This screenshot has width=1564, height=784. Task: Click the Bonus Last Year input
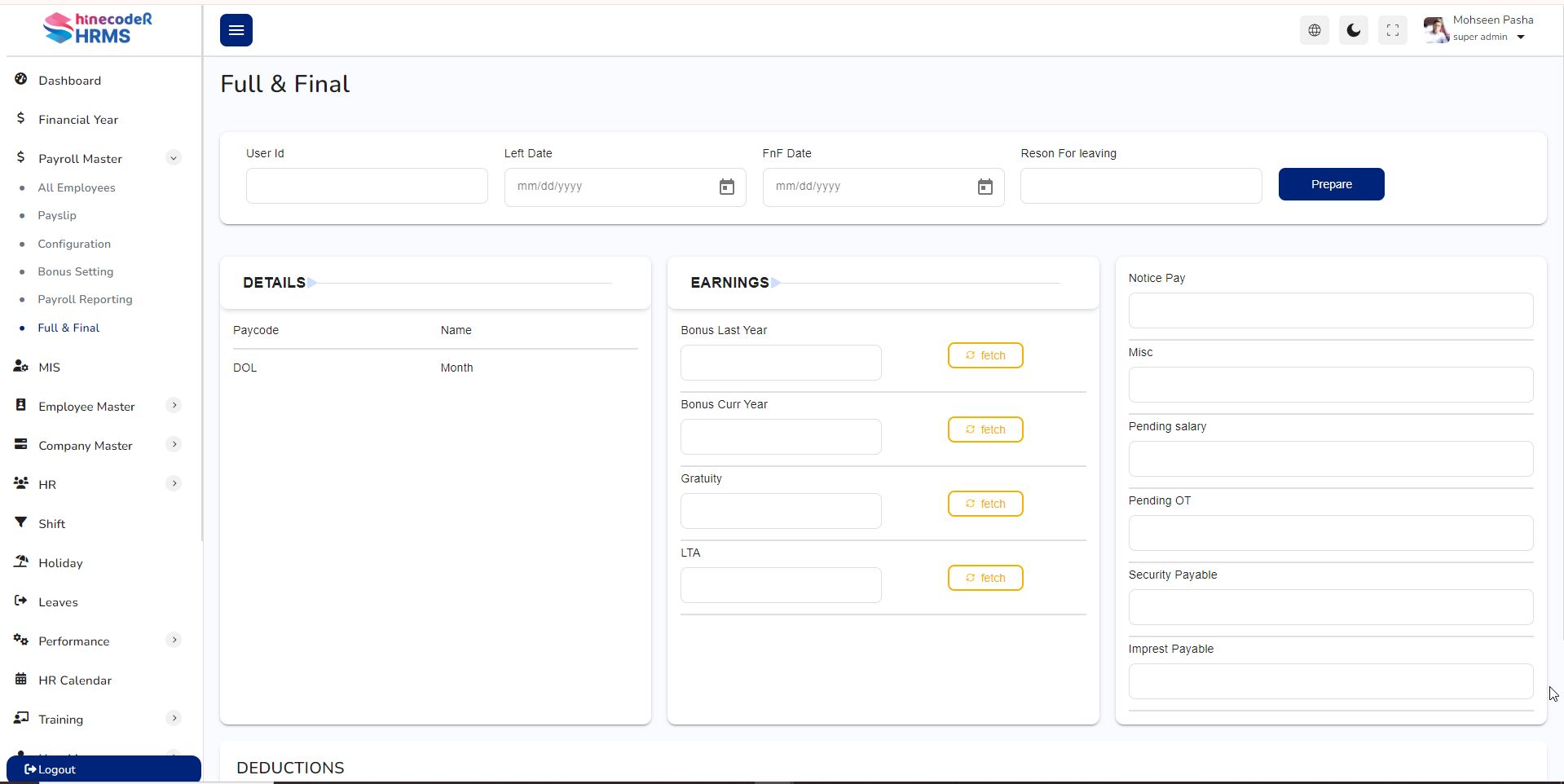(781, 363)
